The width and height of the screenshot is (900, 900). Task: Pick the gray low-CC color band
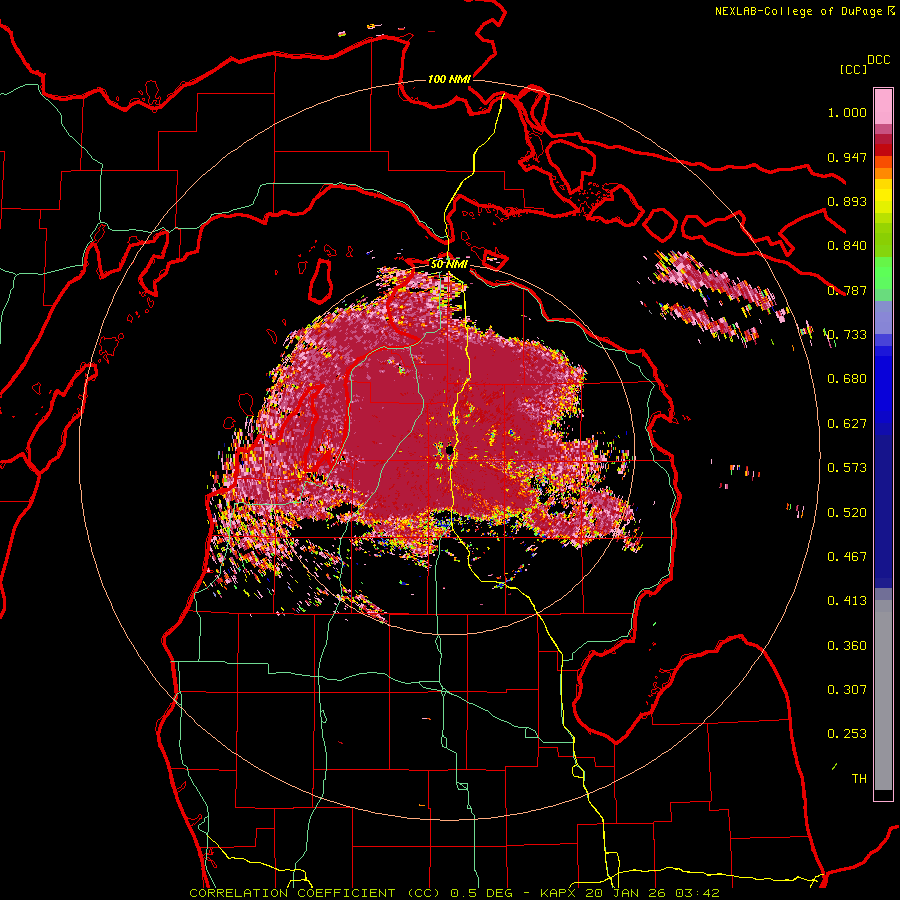point(883,695)
